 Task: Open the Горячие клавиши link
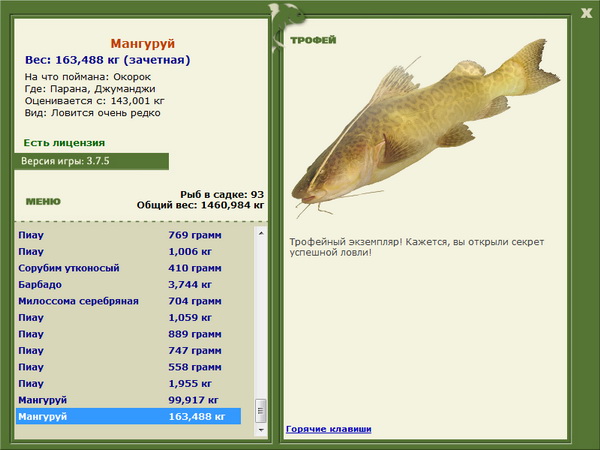(329, 429)
